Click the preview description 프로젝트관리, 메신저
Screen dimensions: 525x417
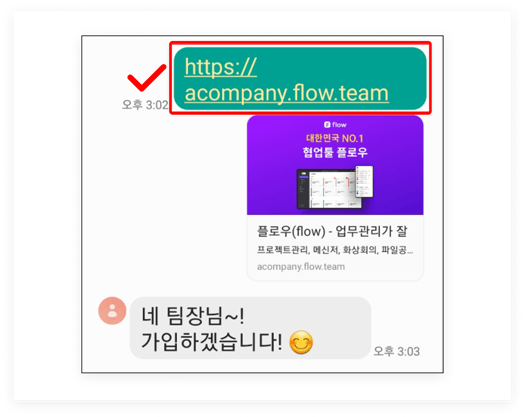click(x=334, y=250)
